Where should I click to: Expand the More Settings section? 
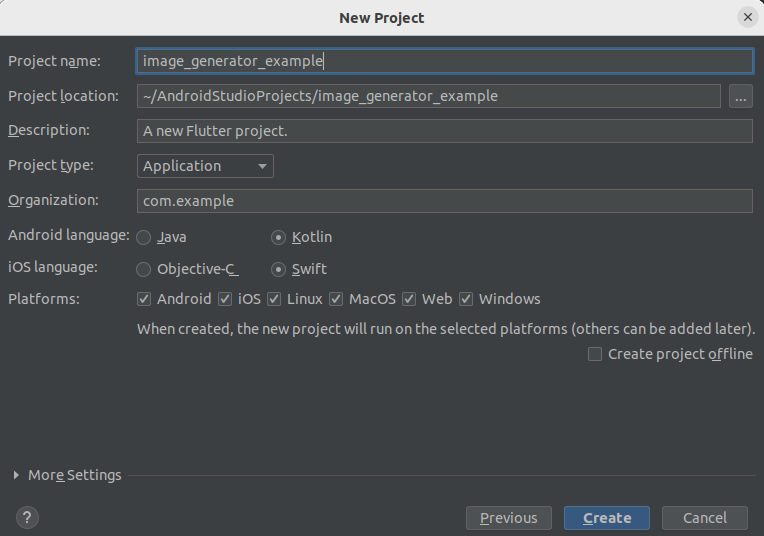coord(16,475)
